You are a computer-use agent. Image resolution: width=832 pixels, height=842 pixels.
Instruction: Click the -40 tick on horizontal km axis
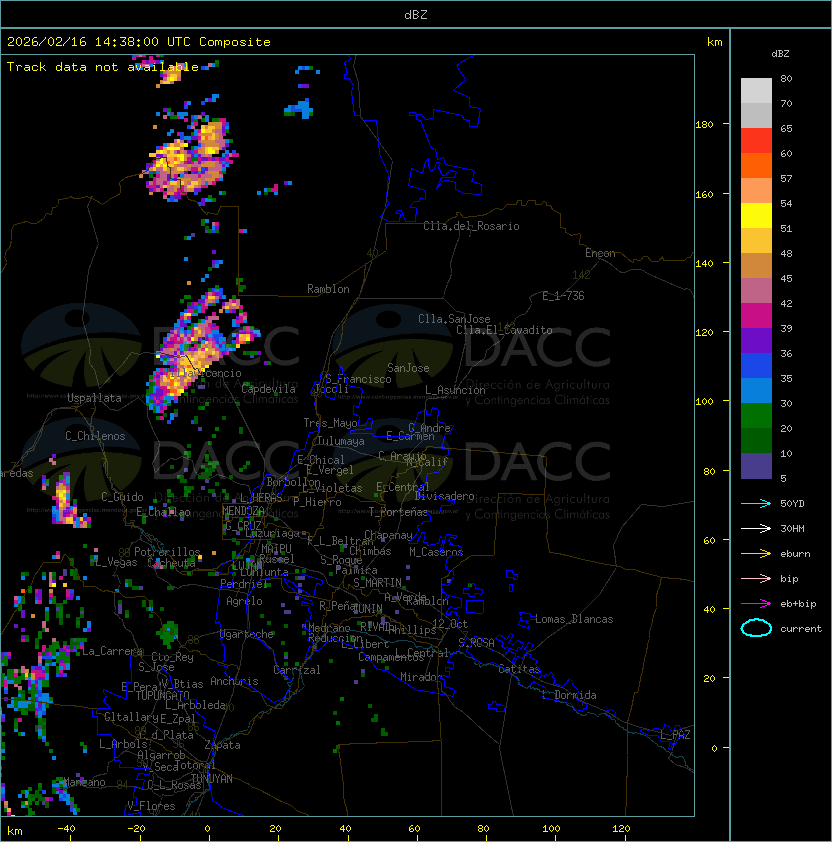tap(67, 829)
